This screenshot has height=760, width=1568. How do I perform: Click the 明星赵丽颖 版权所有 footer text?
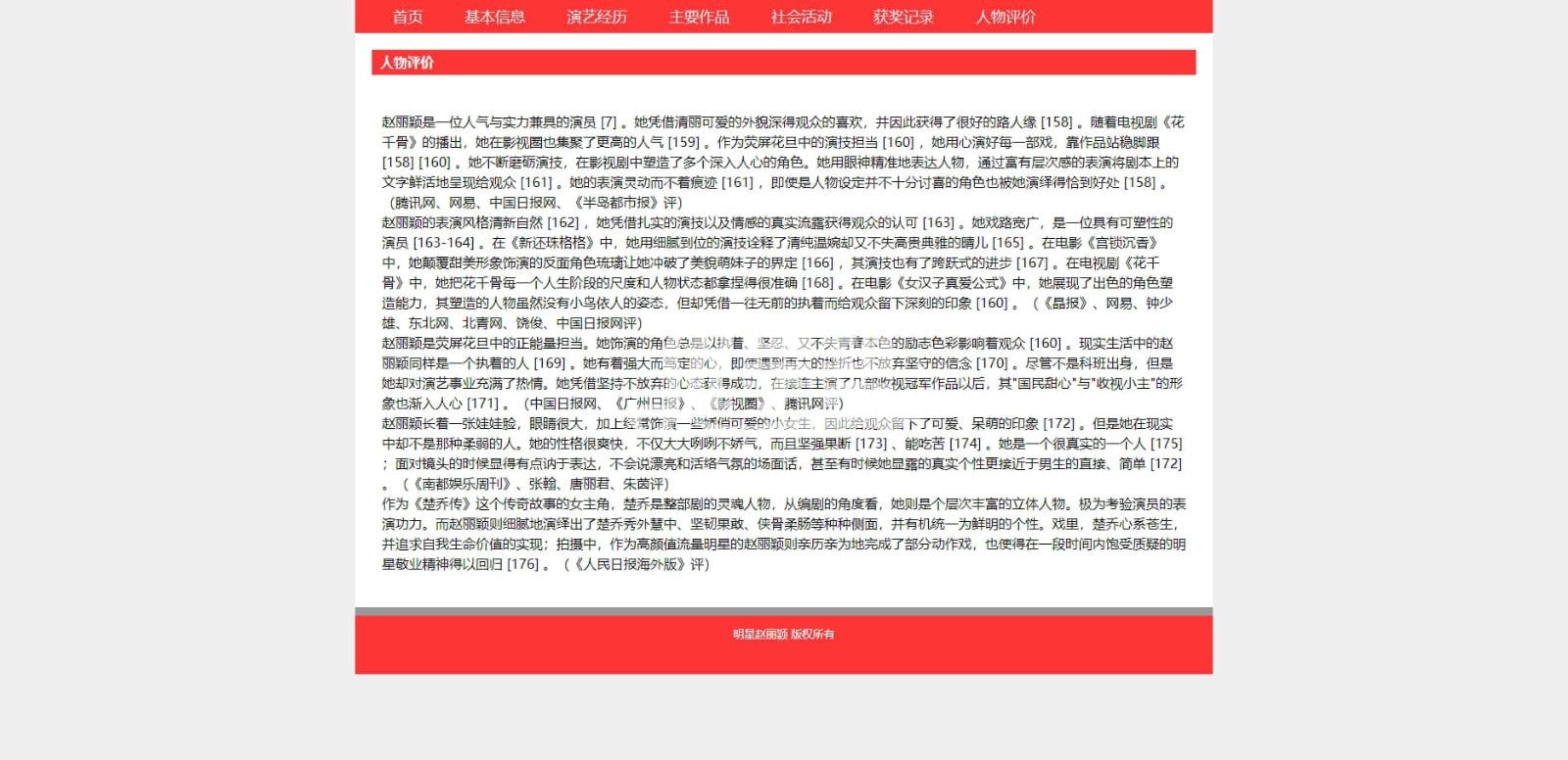tap(783, 635)
